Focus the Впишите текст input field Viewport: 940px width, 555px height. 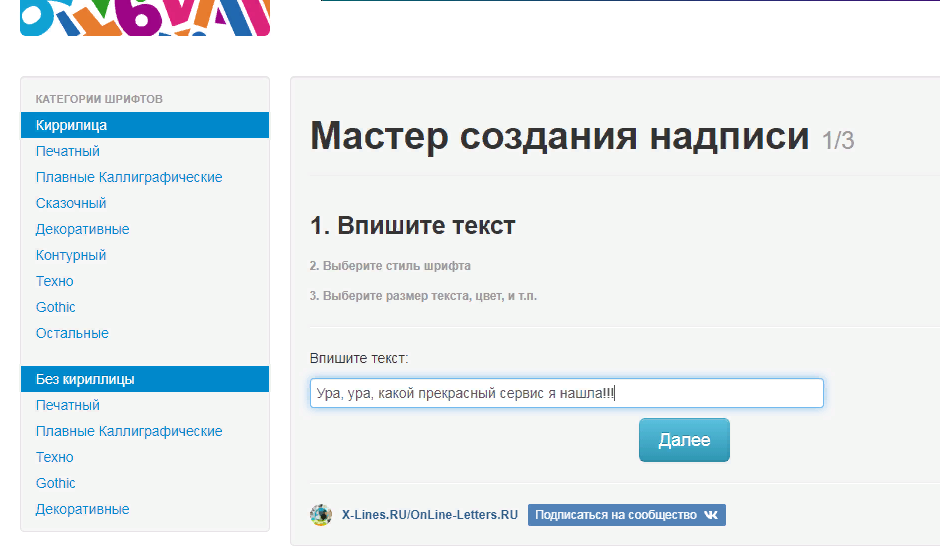pyautogui.click(x=567, y=393)
